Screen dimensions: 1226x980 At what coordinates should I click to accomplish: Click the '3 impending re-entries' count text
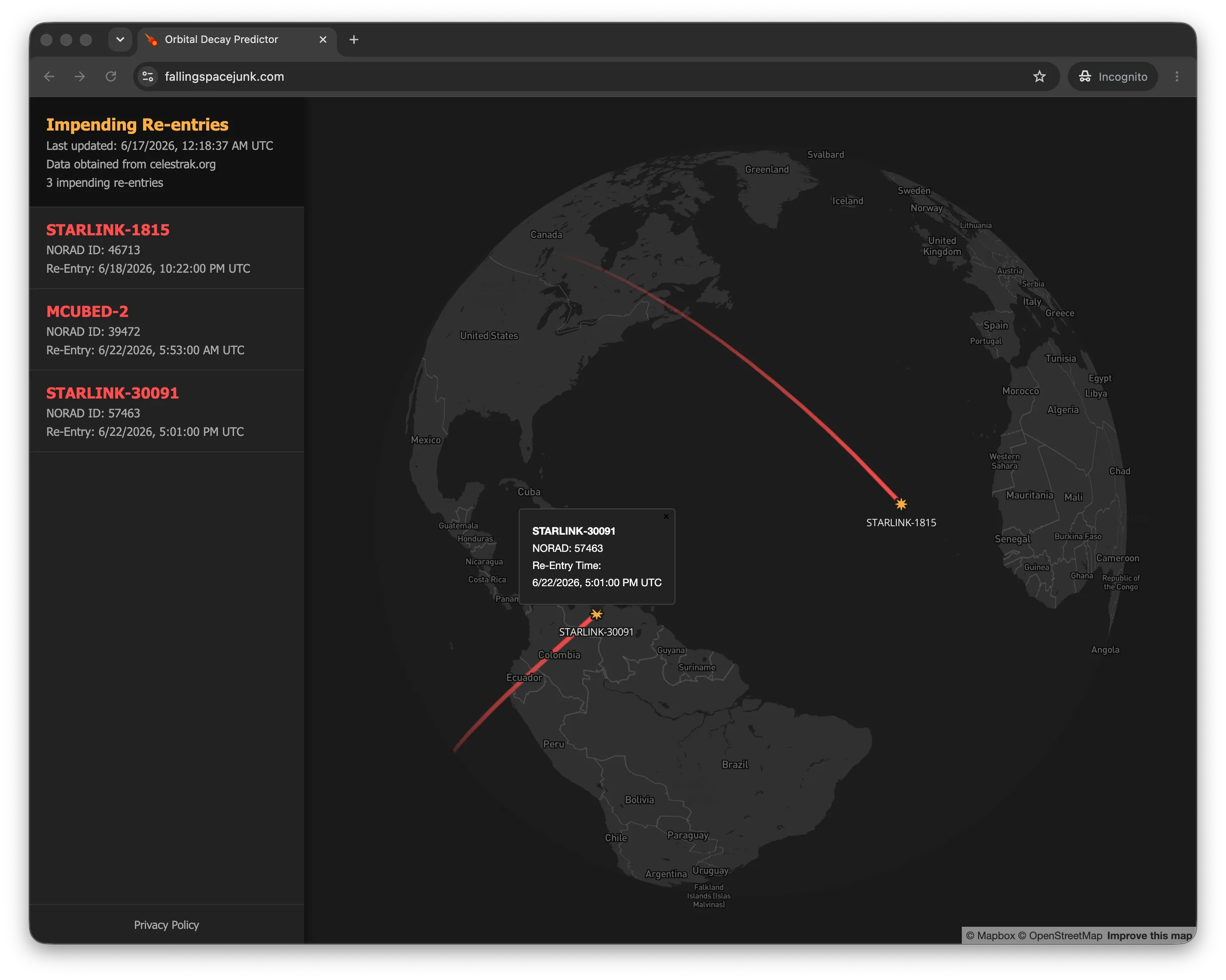[x=105, y=183]
